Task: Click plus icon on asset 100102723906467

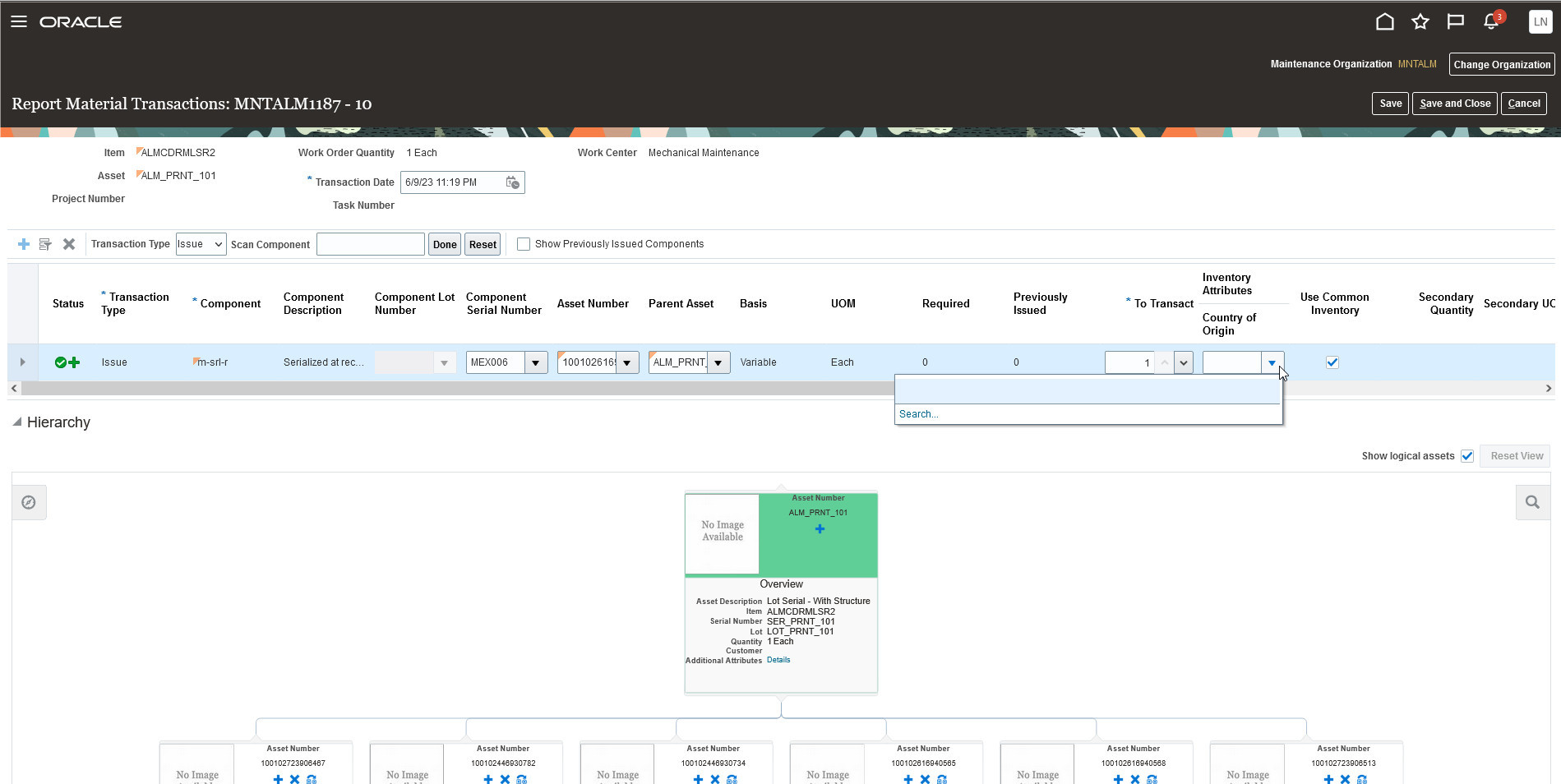Action: 278,778
